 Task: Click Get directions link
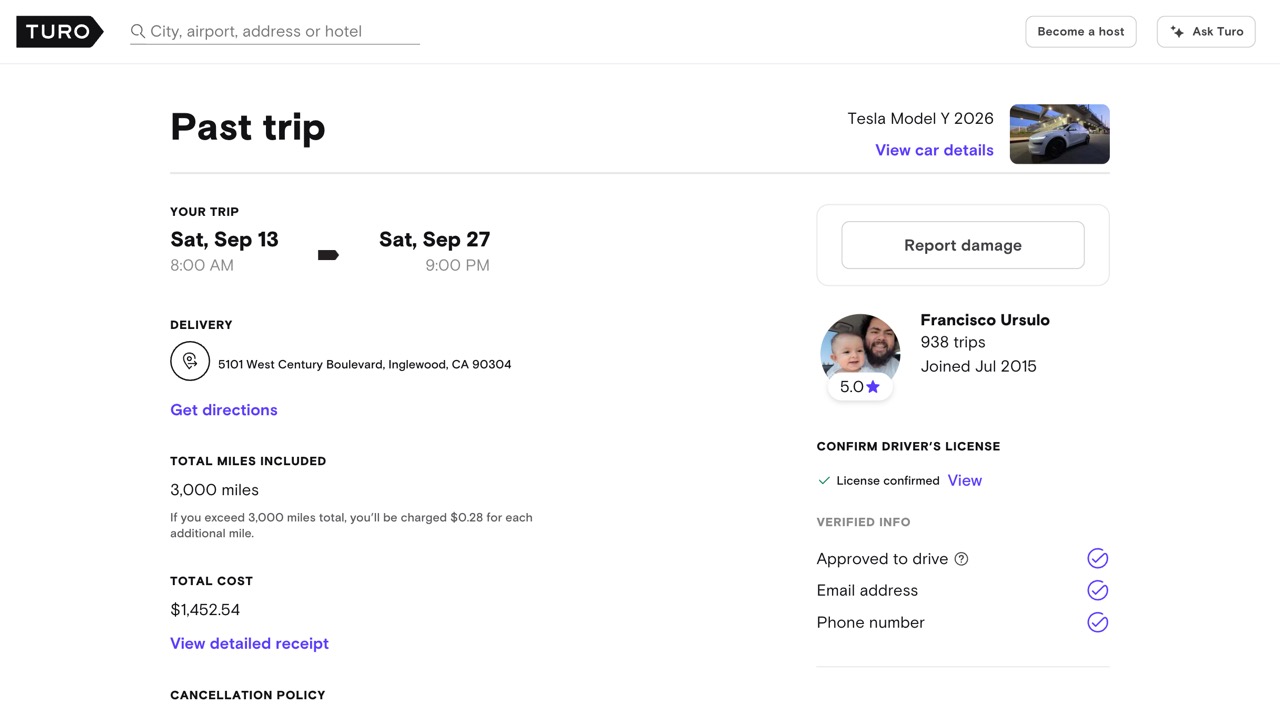click(224, 410)
